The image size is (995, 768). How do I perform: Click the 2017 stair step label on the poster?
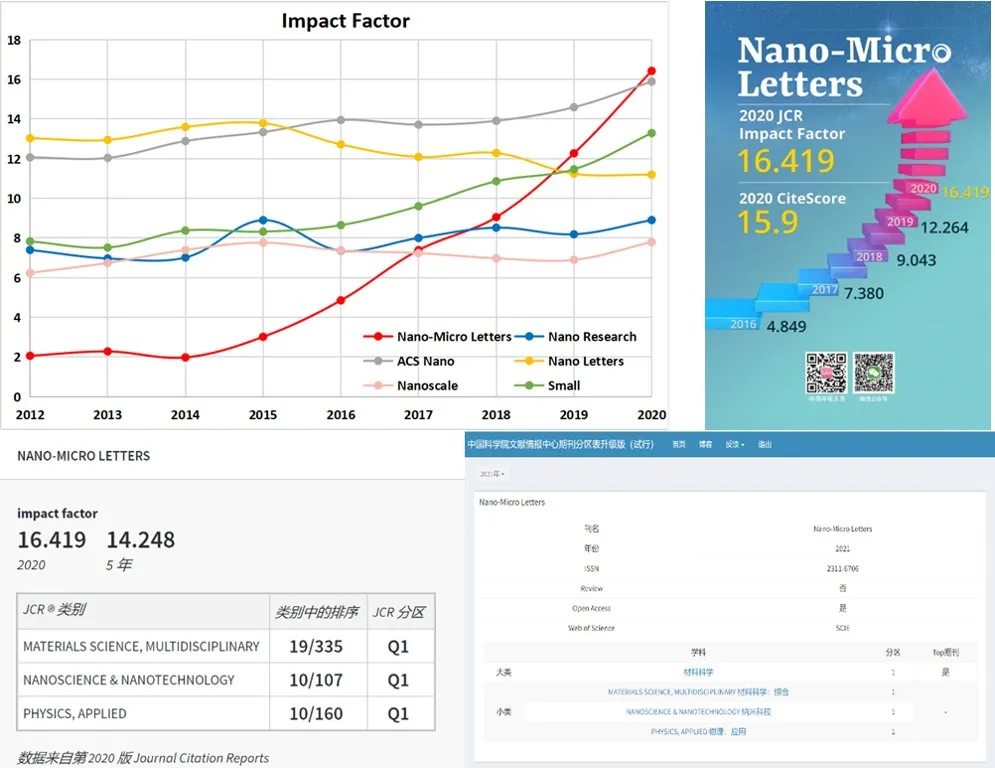[x=825, y=289]
